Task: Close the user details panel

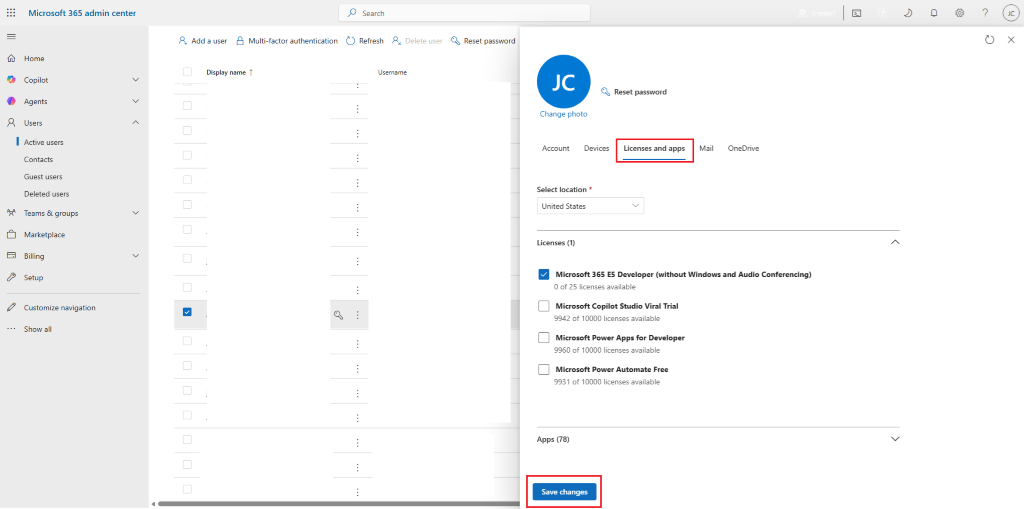Action: (x=1011, y=40)
